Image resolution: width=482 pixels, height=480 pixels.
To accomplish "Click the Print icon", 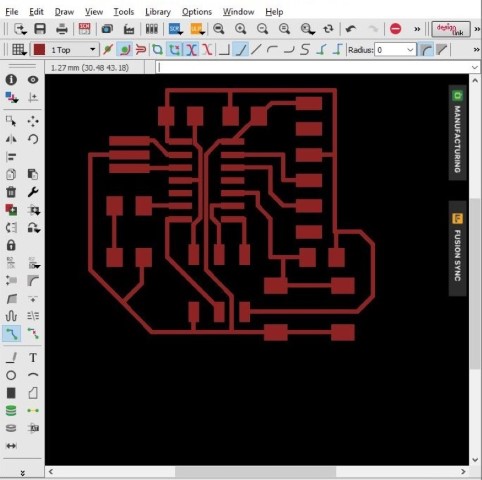I will click(x=62, y=29).
